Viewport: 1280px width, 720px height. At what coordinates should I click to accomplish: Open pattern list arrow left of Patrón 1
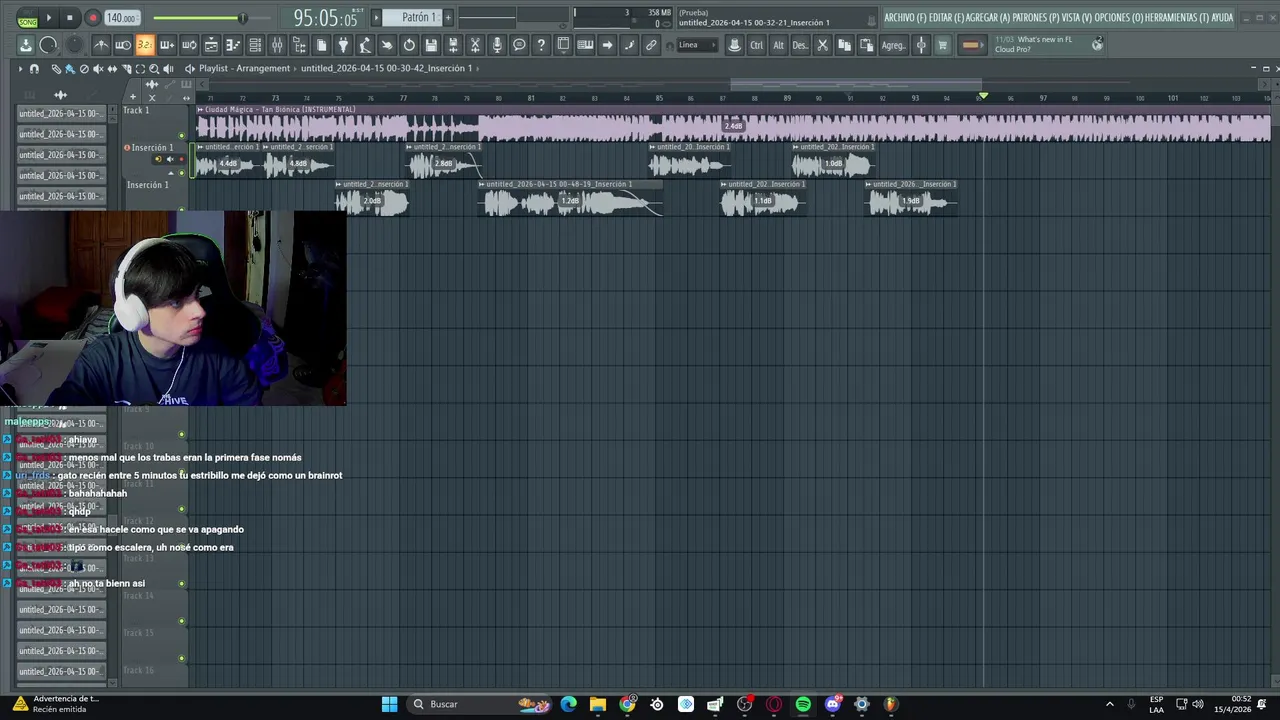[x=377, y=17]
